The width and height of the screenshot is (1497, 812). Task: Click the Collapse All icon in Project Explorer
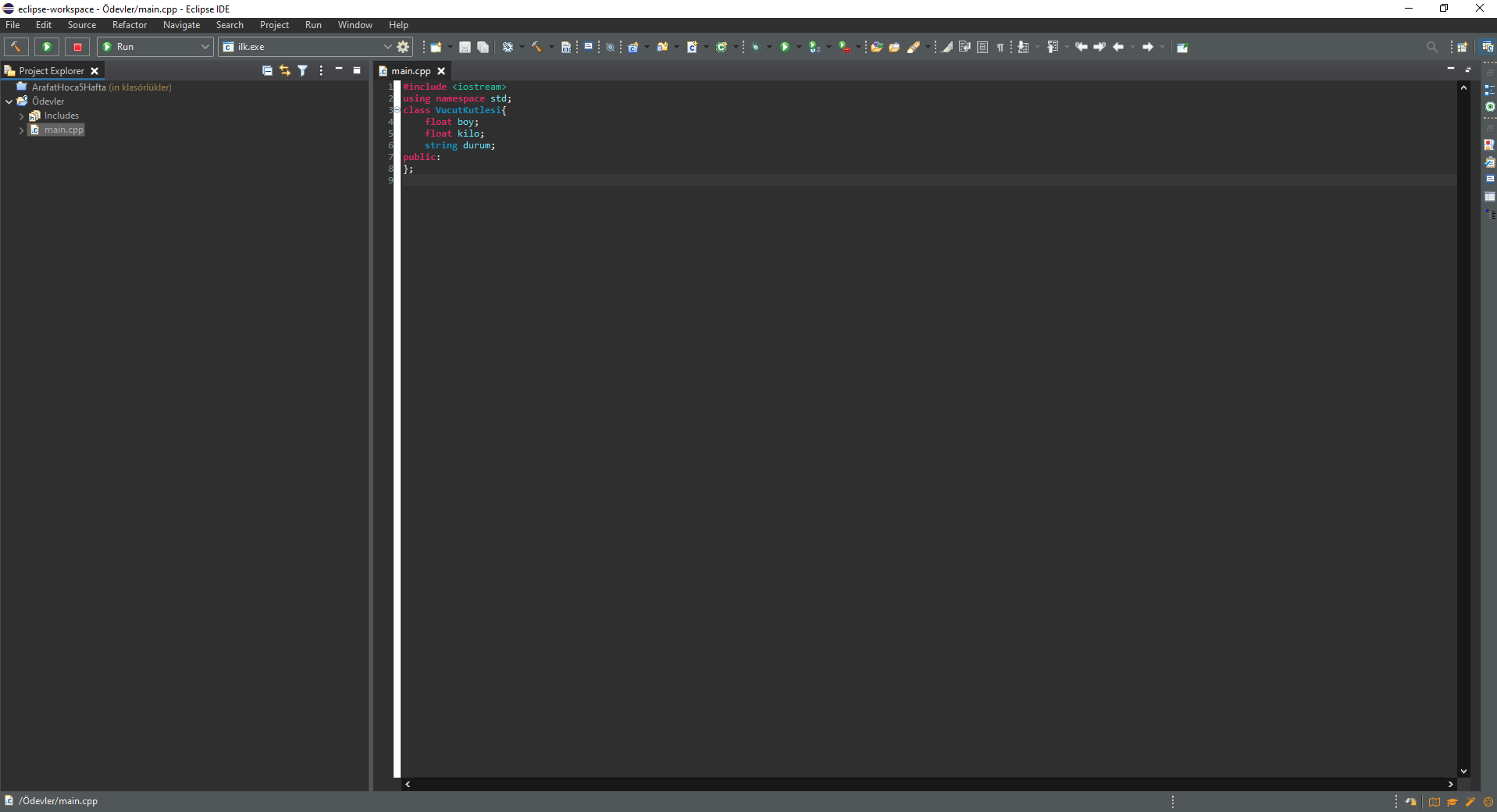click(x=267, y=70)
